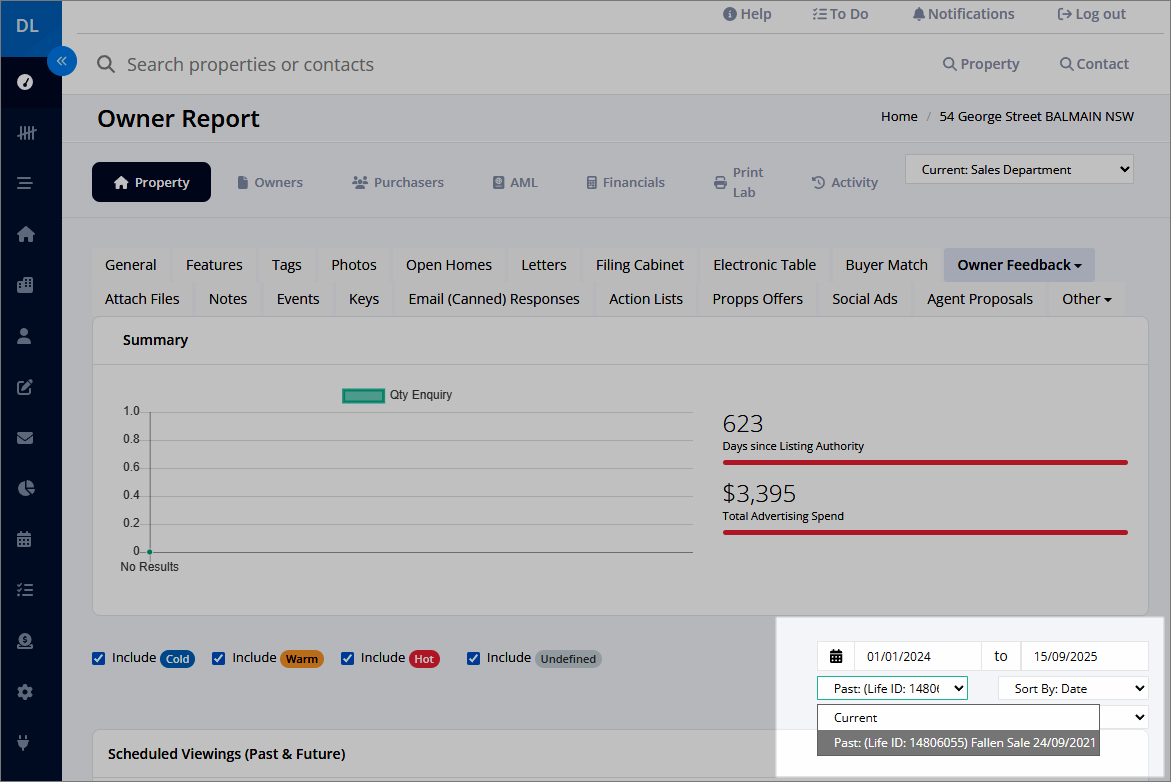Open the pie chart reports icon
The width and height of the screenshot is (1171, 782).
25,488
